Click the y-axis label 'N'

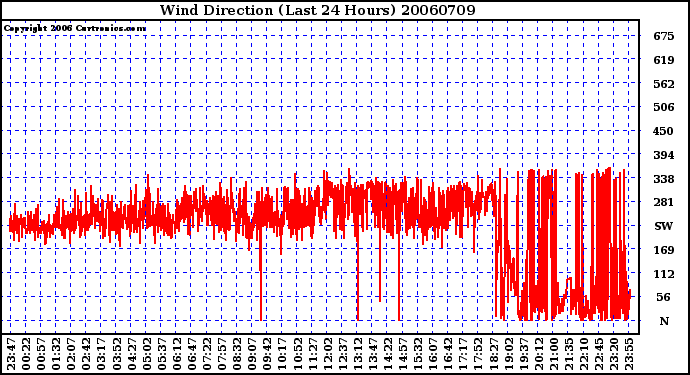tap(664, 321)
